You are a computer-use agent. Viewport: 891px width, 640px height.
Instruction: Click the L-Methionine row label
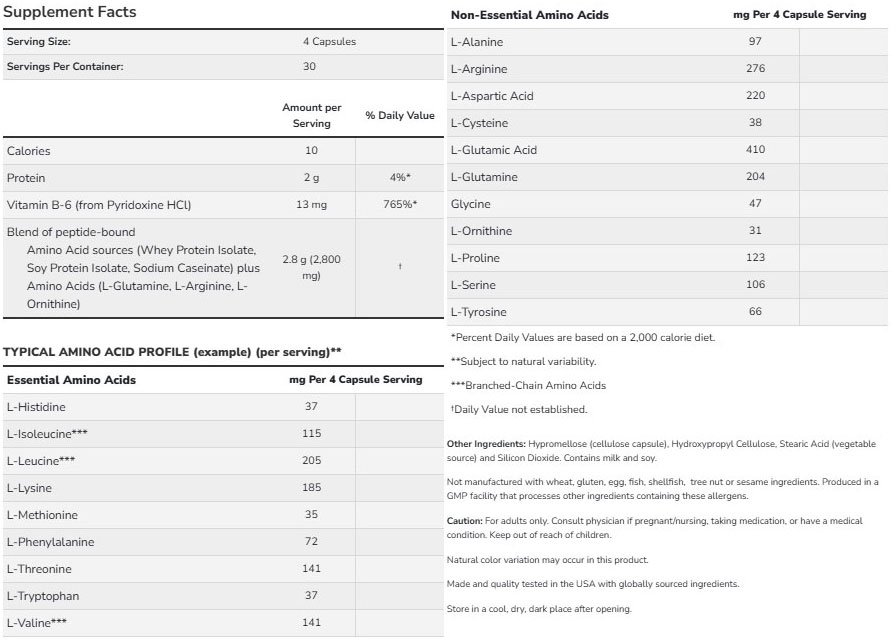tap(41, 515)
